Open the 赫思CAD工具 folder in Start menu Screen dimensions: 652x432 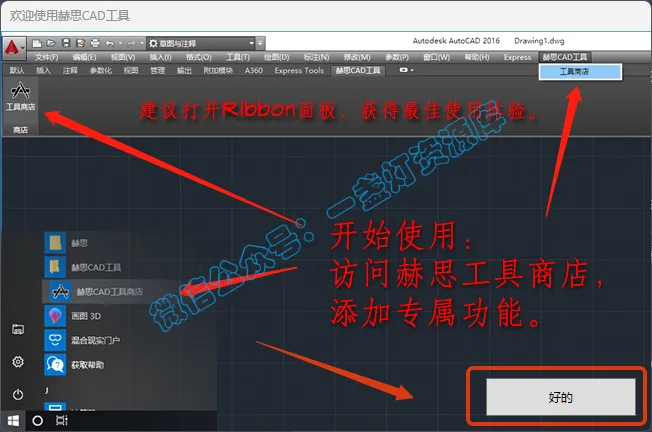[83, 267]
